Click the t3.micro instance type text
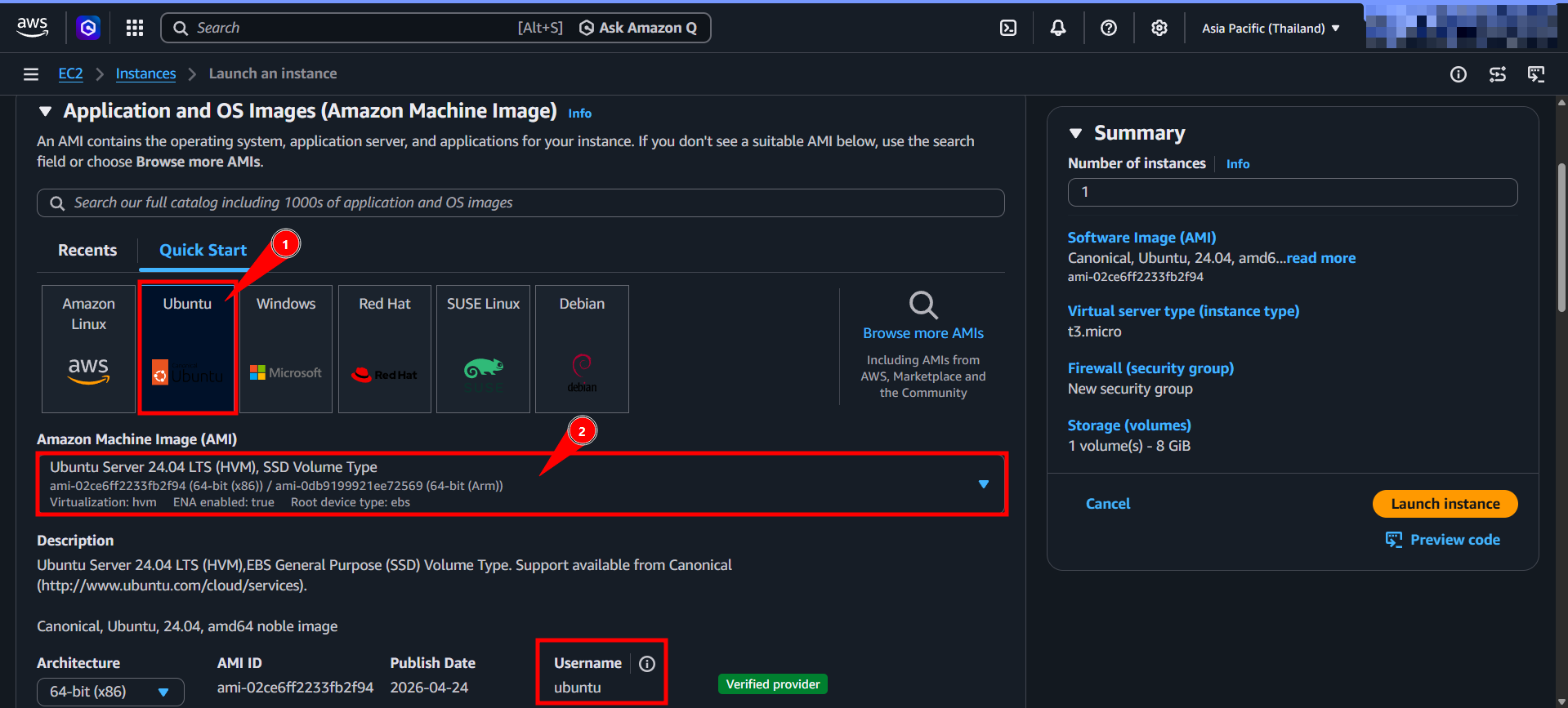Screen dimensions: 1568x708 (1094, 332)
